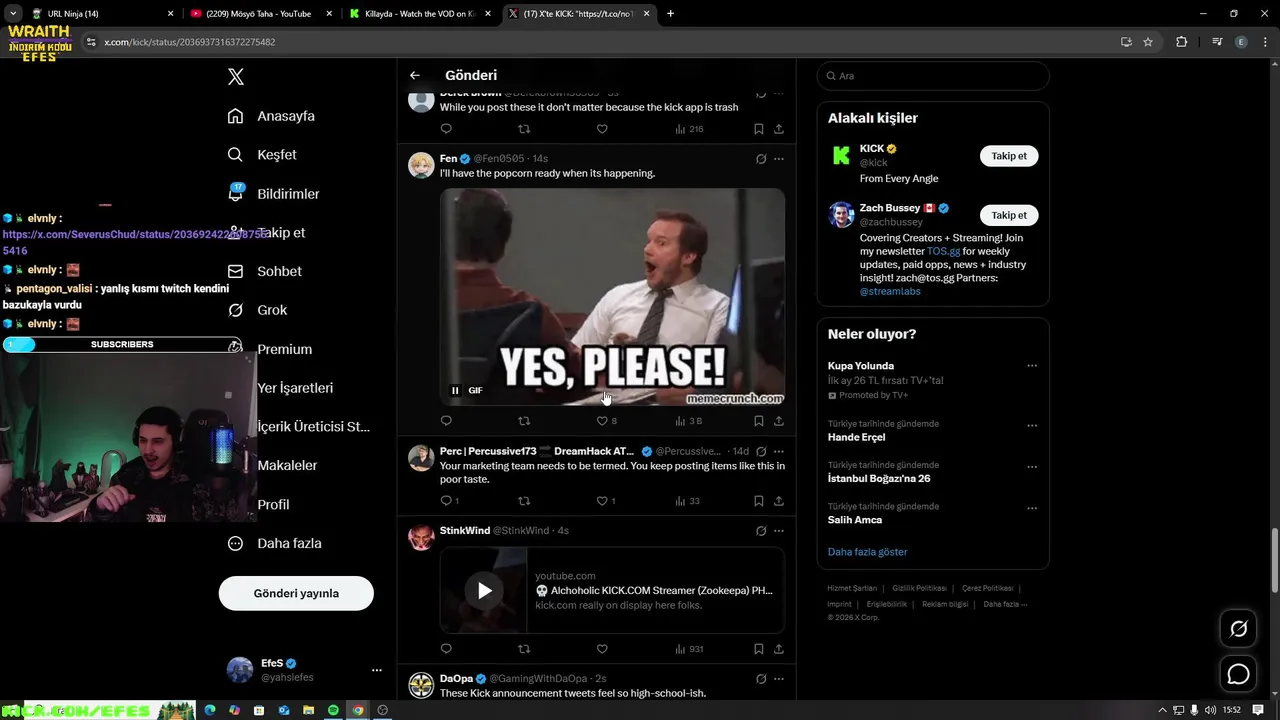Open options for Hande Erçel trend
Image resolution: width=1280 pixels, height=720 pixels.
(x=1032, y=425)
